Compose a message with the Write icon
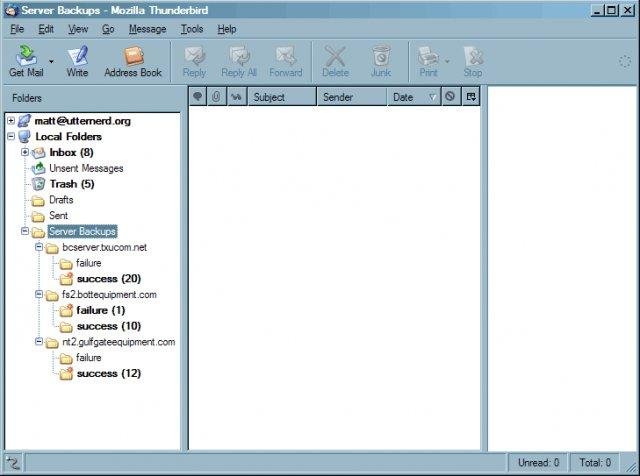Screen dimensions: 640x476 pos(77,61)
